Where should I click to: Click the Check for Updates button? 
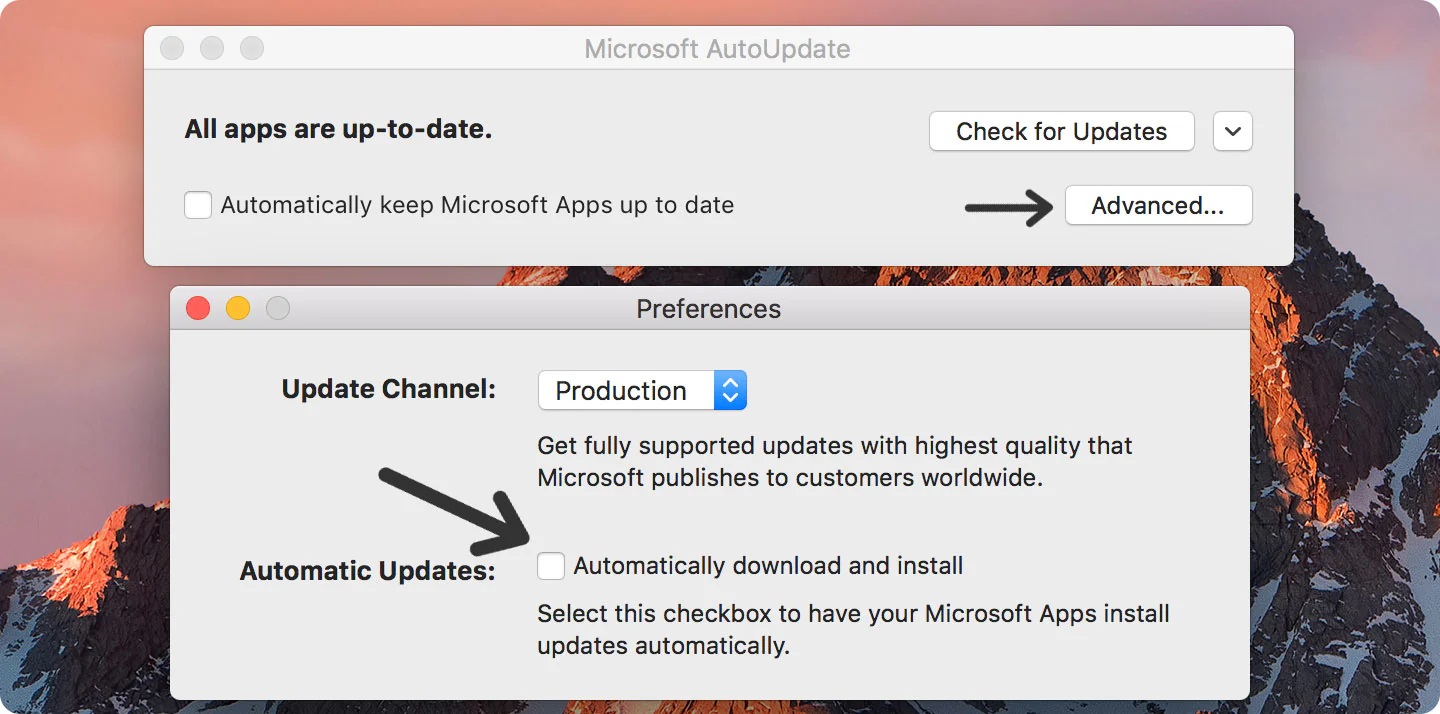[x=1061, y=131]
